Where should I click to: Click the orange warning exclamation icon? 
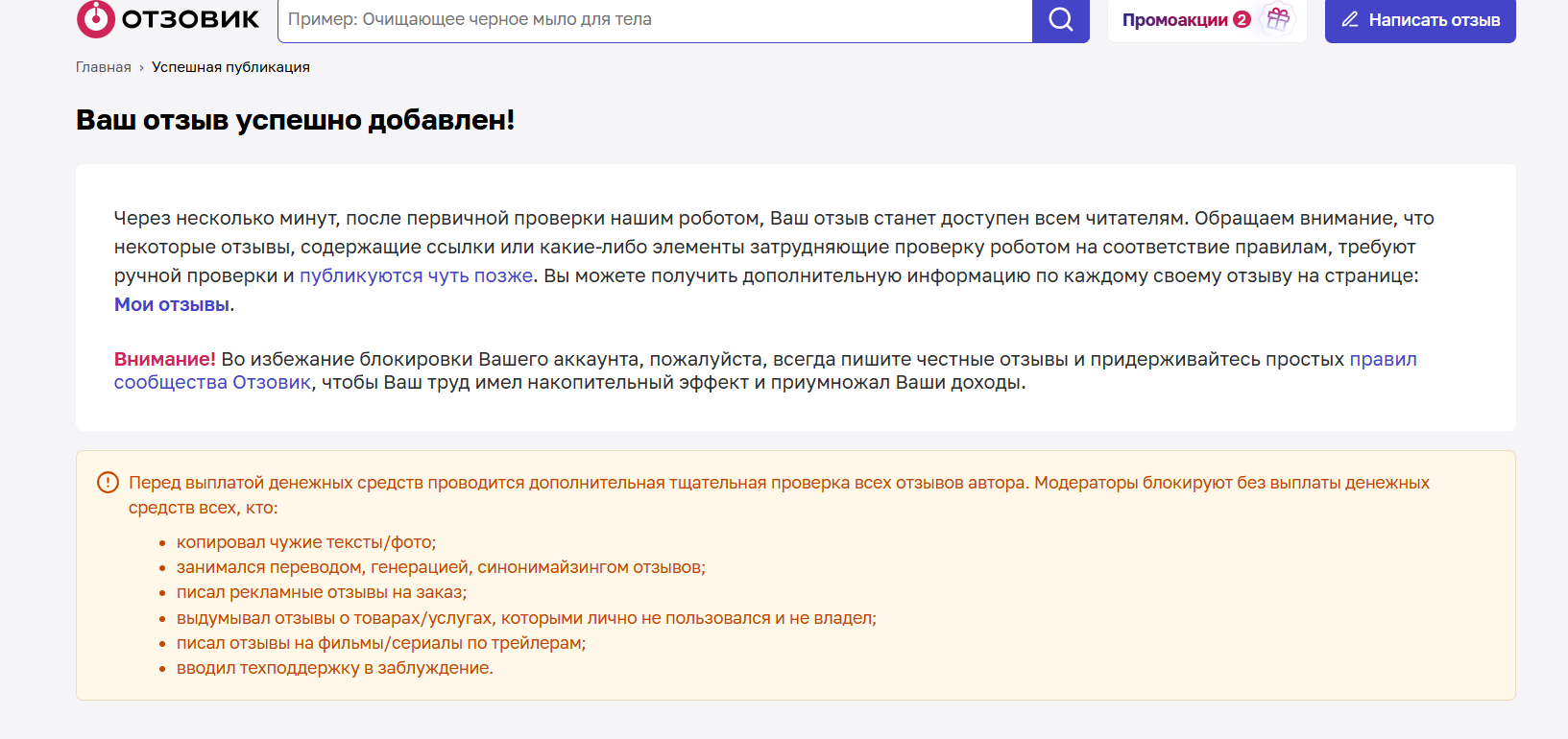coord(108,483)
